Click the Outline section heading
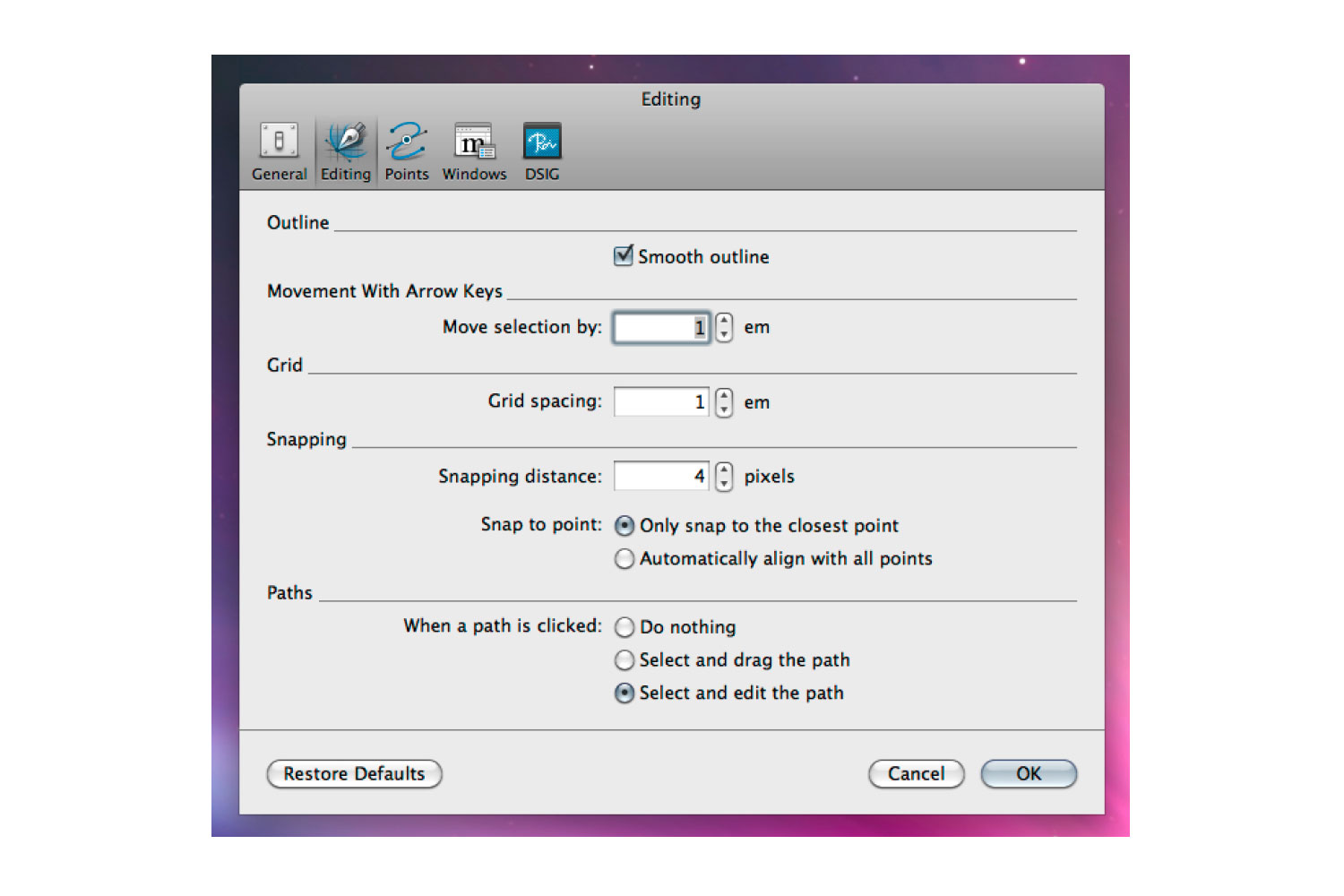1344x896 pixels. 297,222
